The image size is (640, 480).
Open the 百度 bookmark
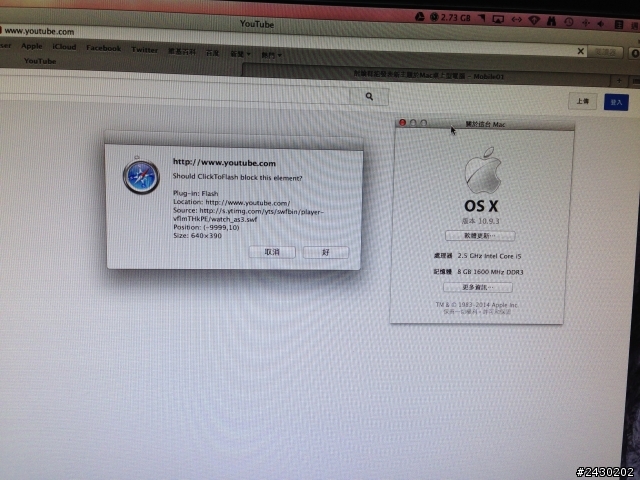pos(212,53)
